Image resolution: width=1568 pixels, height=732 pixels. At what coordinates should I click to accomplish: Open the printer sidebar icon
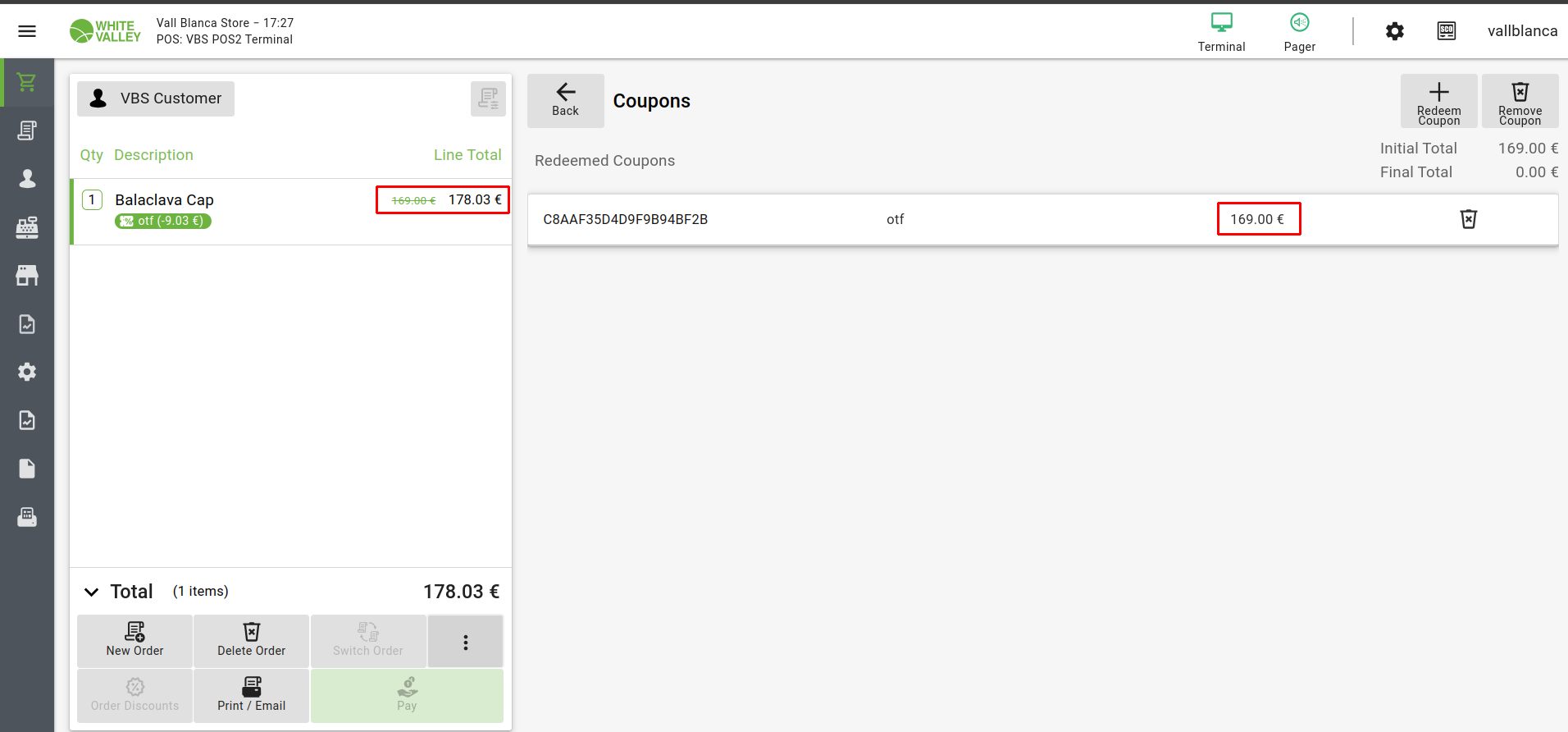click(27, 517)
